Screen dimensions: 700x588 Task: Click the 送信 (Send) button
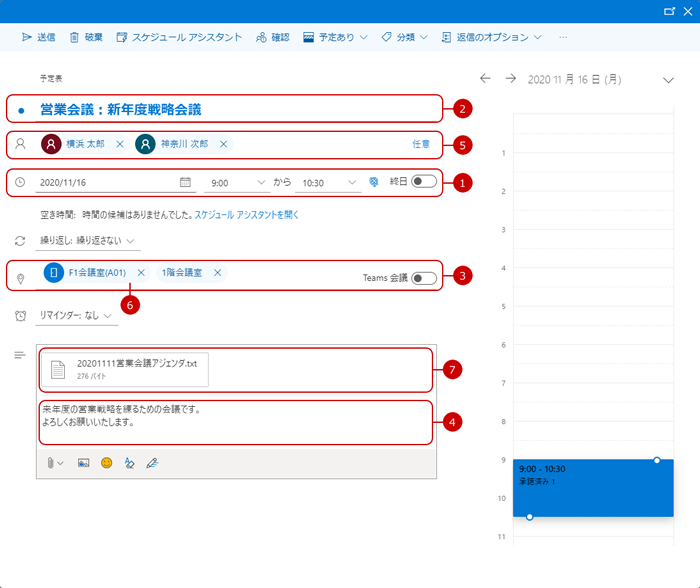pyautogui.click(x=39, y=37)
